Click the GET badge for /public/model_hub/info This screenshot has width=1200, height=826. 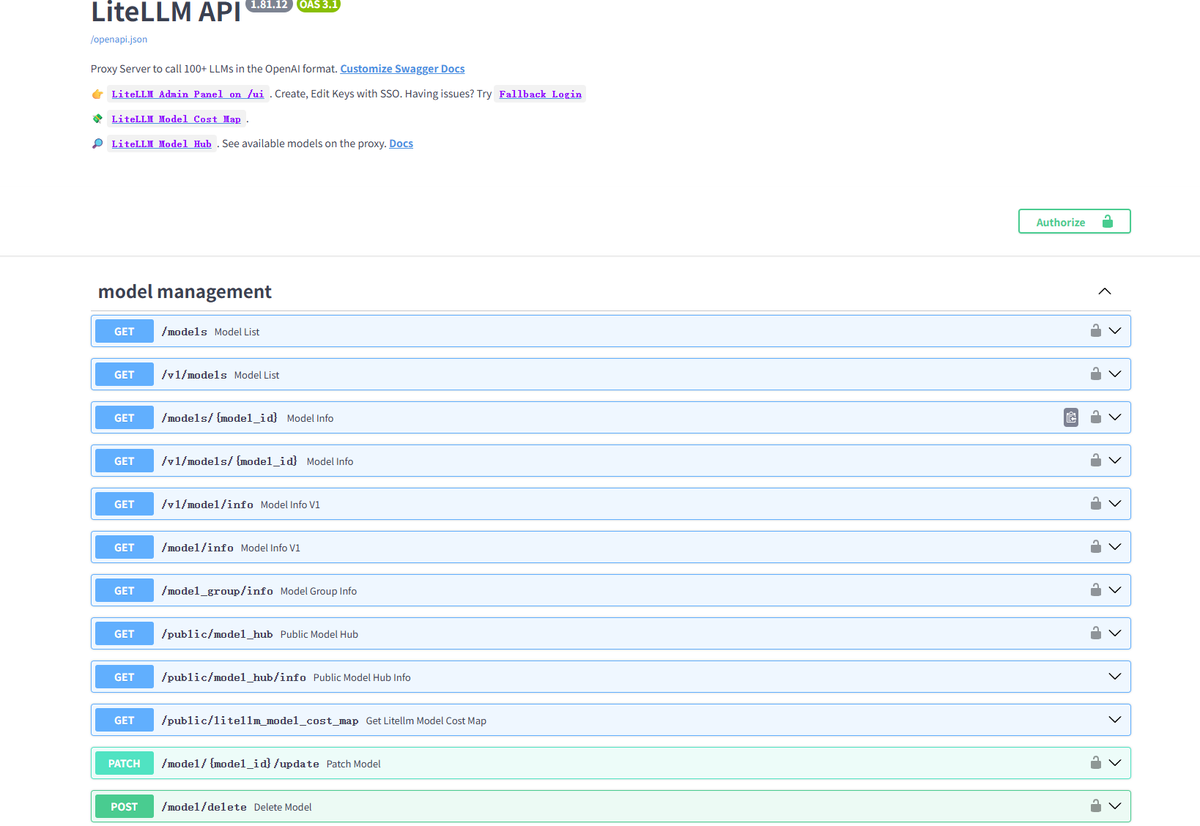pos(124,677)
